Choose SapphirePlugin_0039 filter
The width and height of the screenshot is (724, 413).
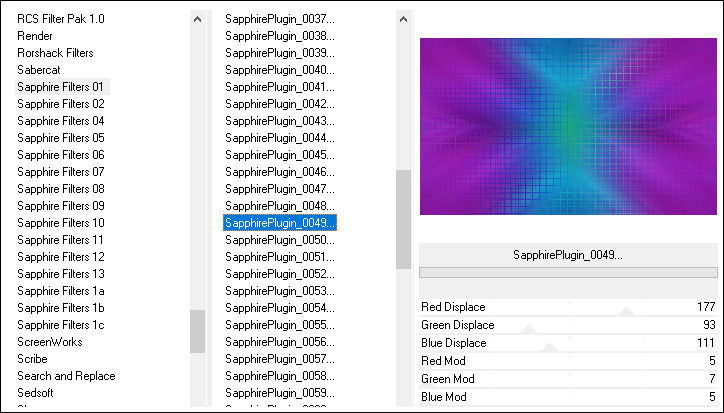pos(280,53)
